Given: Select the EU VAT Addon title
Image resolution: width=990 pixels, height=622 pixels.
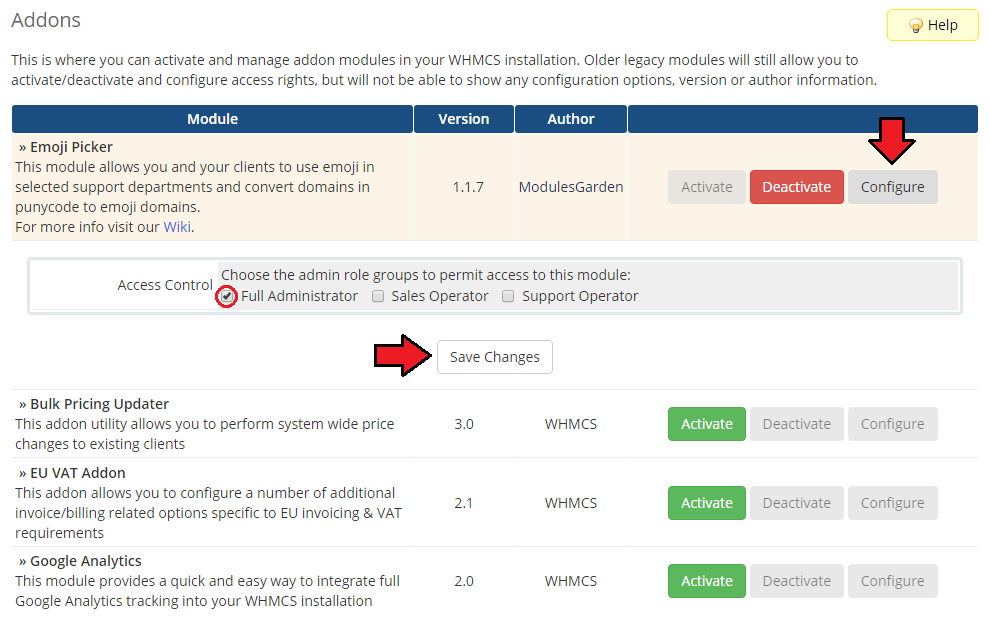Looking at the screenshot, I should pos(78,473).
